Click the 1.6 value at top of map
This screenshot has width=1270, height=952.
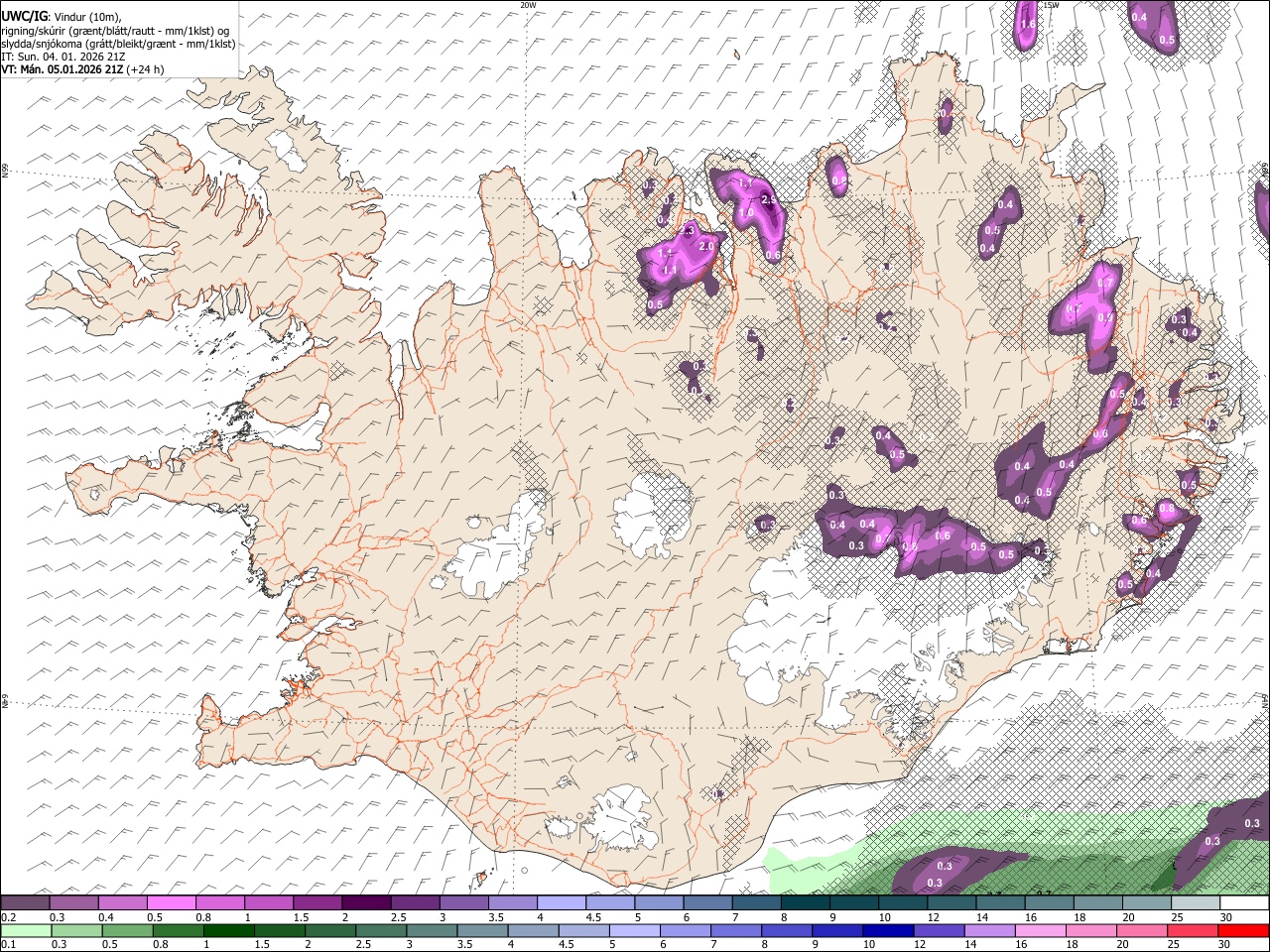coord(1028,25)
